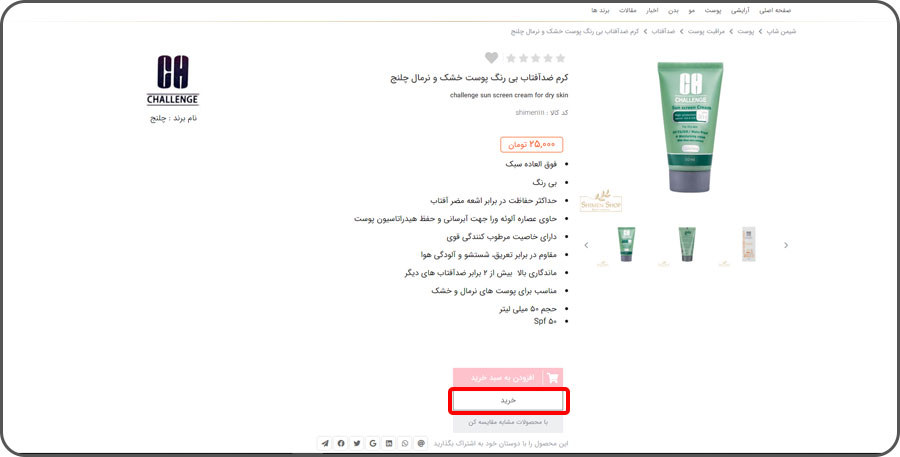This screenshot has width=900, height=457.
Task: Click افزودن به سبد خرید button
Action: (x=508, y=378)
